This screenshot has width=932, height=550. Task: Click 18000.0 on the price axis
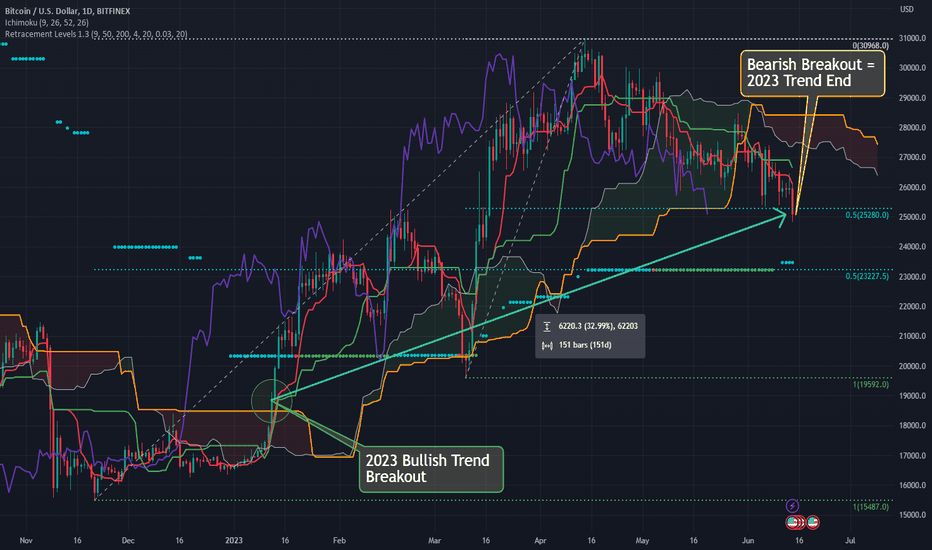912,426
